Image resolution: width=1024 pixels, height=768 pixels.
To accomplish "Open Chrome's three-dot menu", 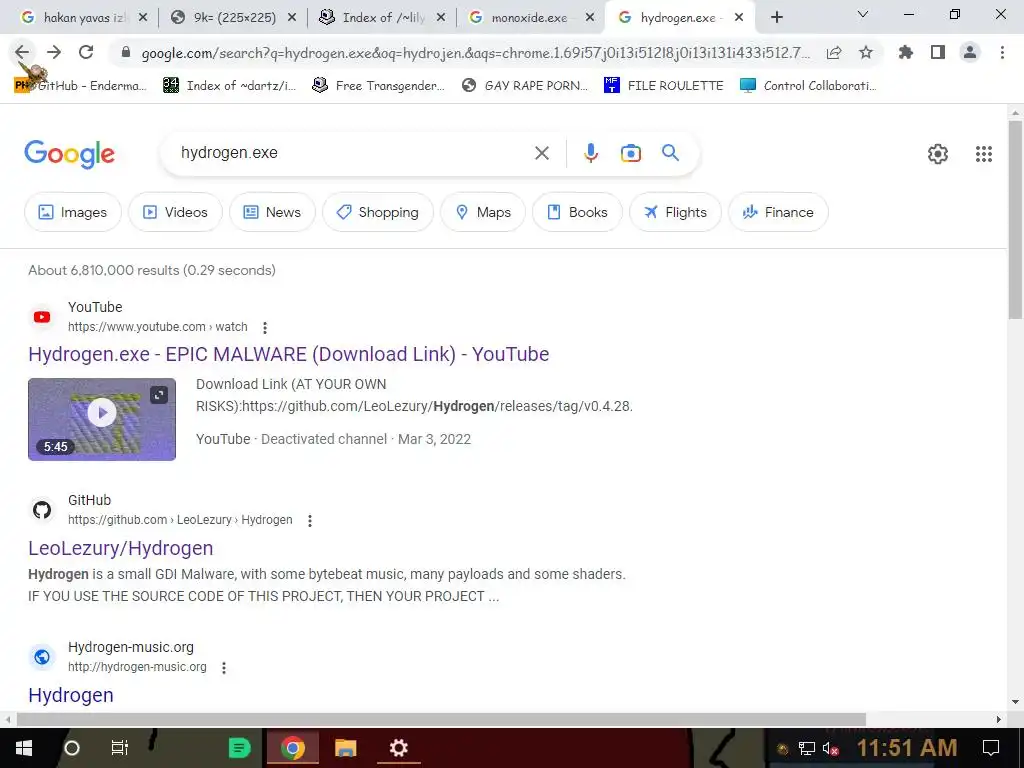I will pyautogui.click(x=1002, y=52).
